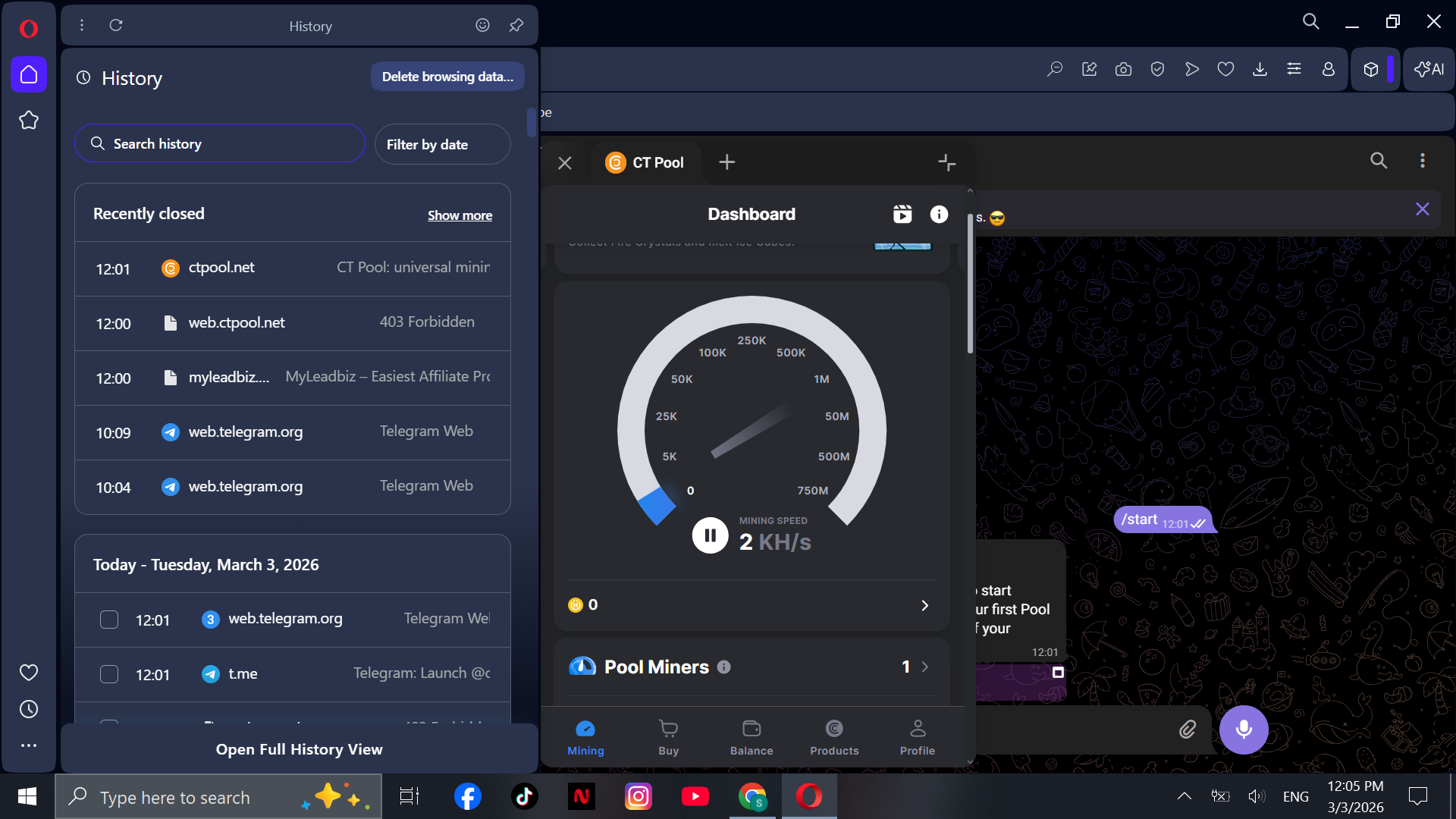Switch to the Mining tab
Image resolution: width=1456 pixels, height=819 pixels.
[585, 738]
